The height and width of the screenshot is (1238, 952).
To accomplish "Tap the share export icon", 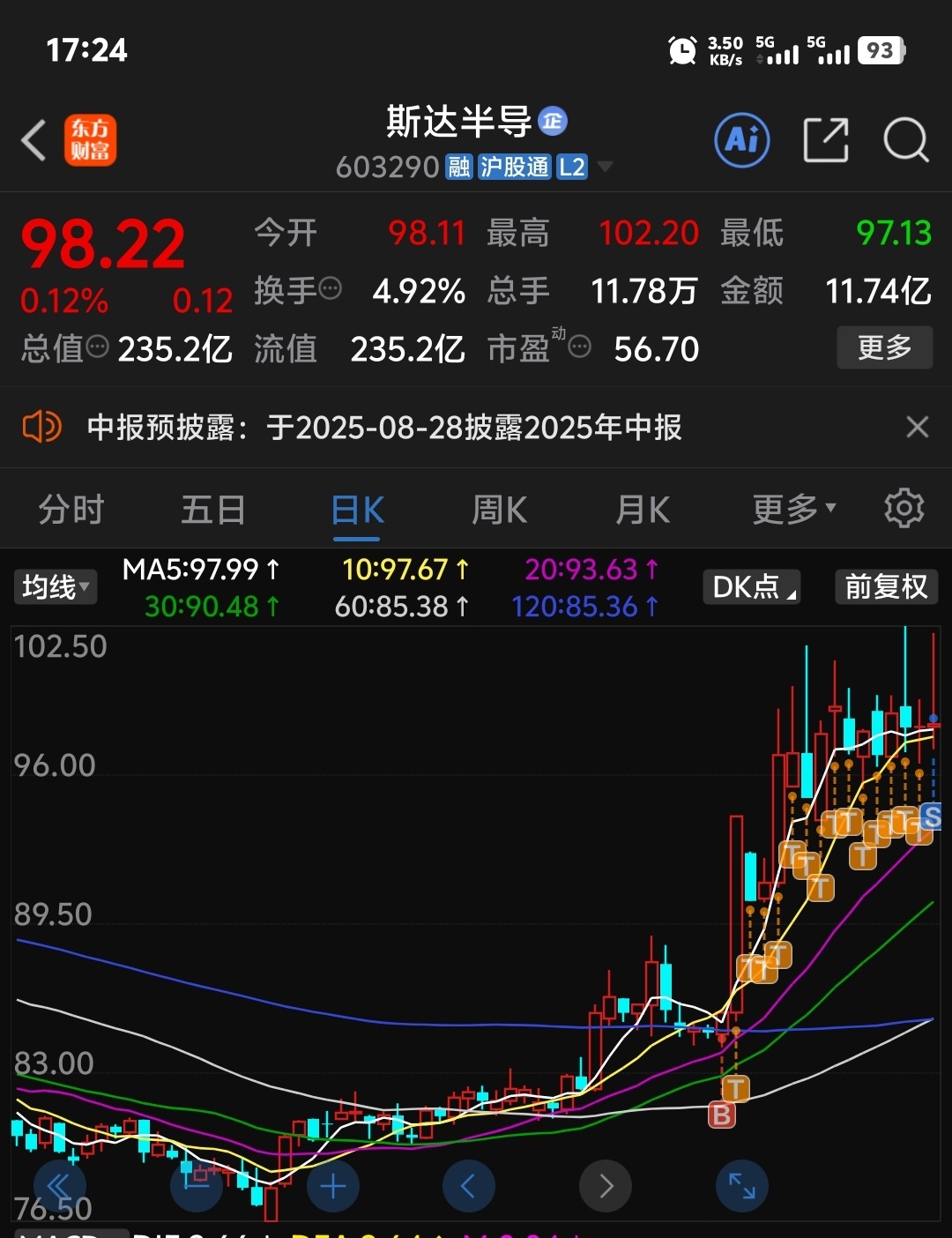I will pos(826,139).
